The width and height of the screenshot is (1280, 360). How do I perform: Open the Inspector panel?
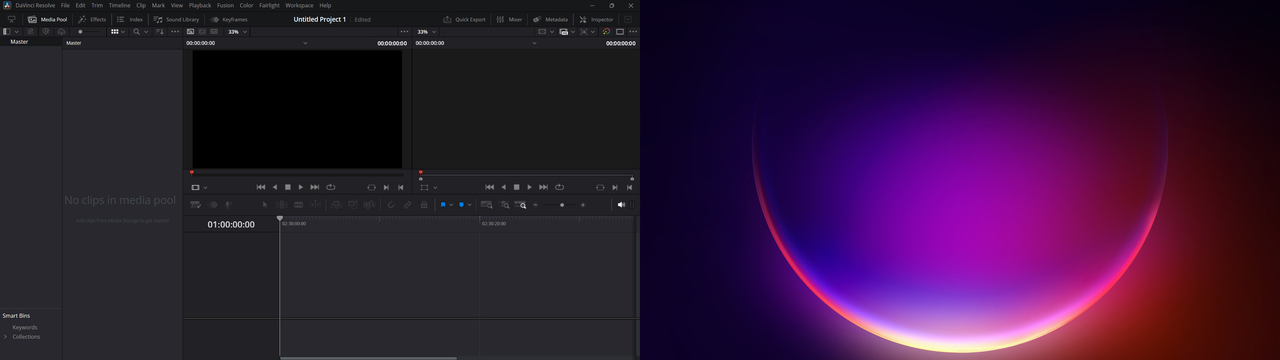(x=596, y=19)
